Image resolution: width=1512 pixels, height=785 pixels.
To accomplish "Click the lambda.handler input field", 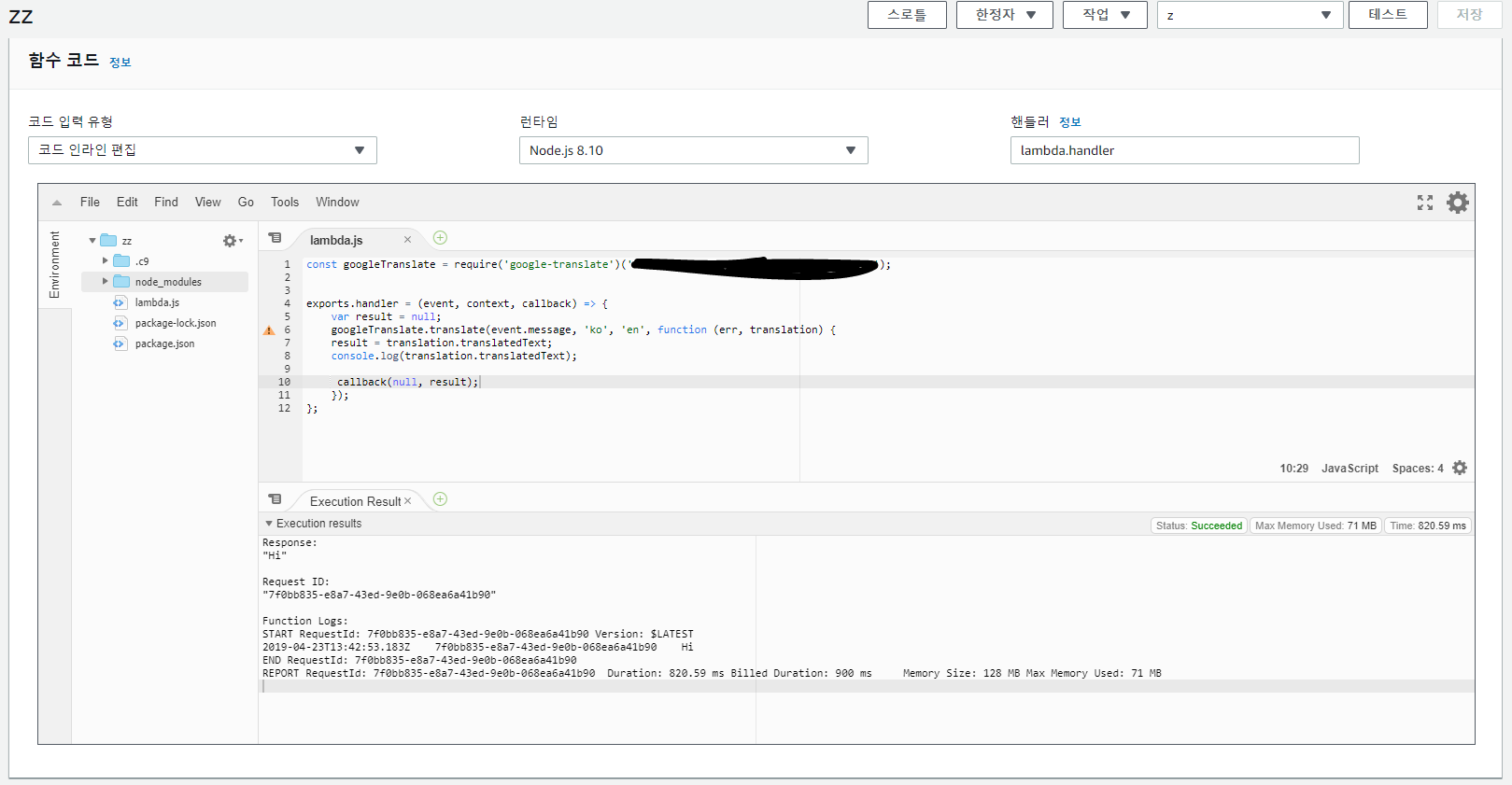I will [1185, 150].
